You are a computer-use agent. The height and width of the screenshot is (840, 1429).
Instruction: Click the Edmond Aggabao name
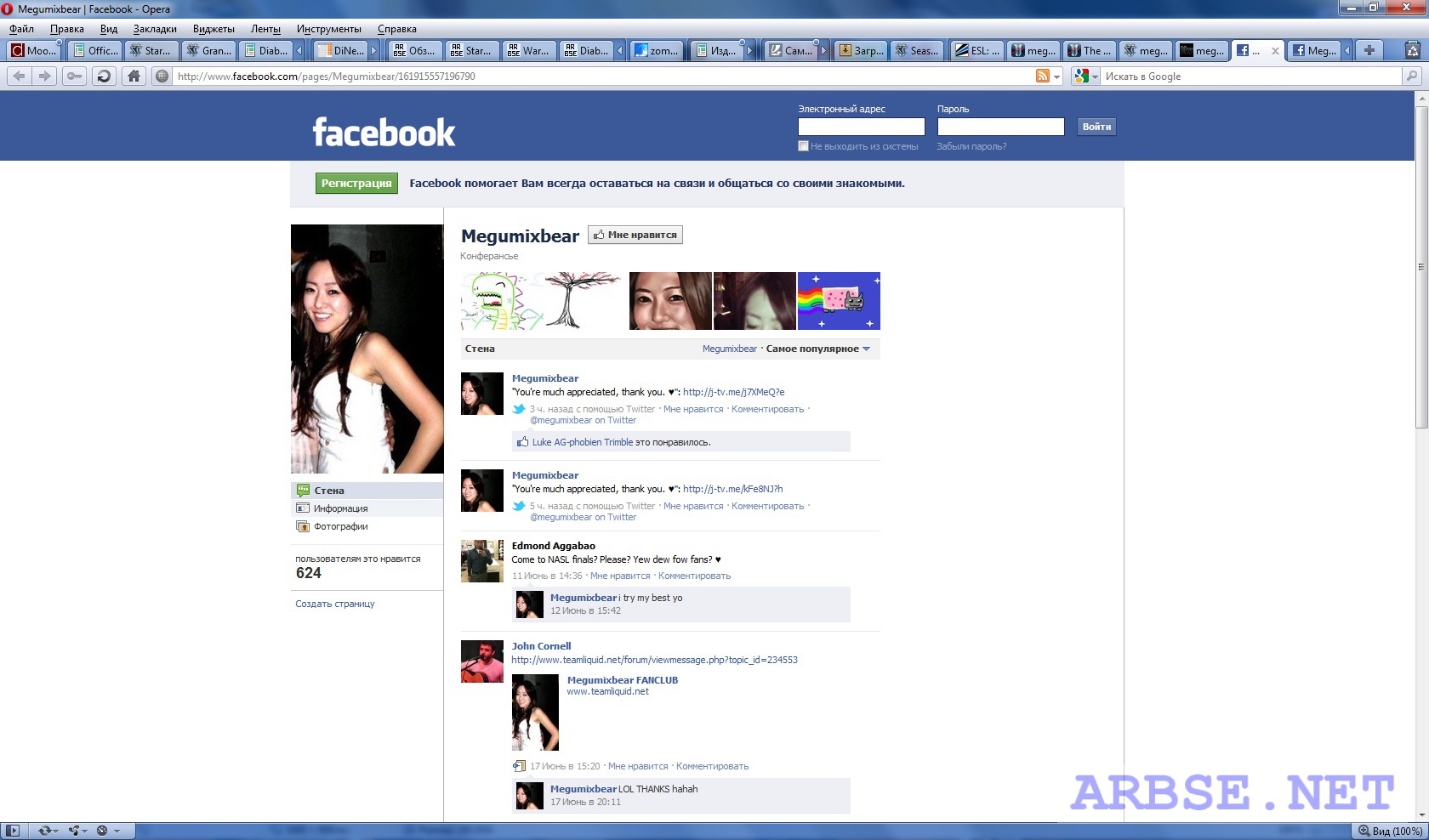tap(553, 546)
